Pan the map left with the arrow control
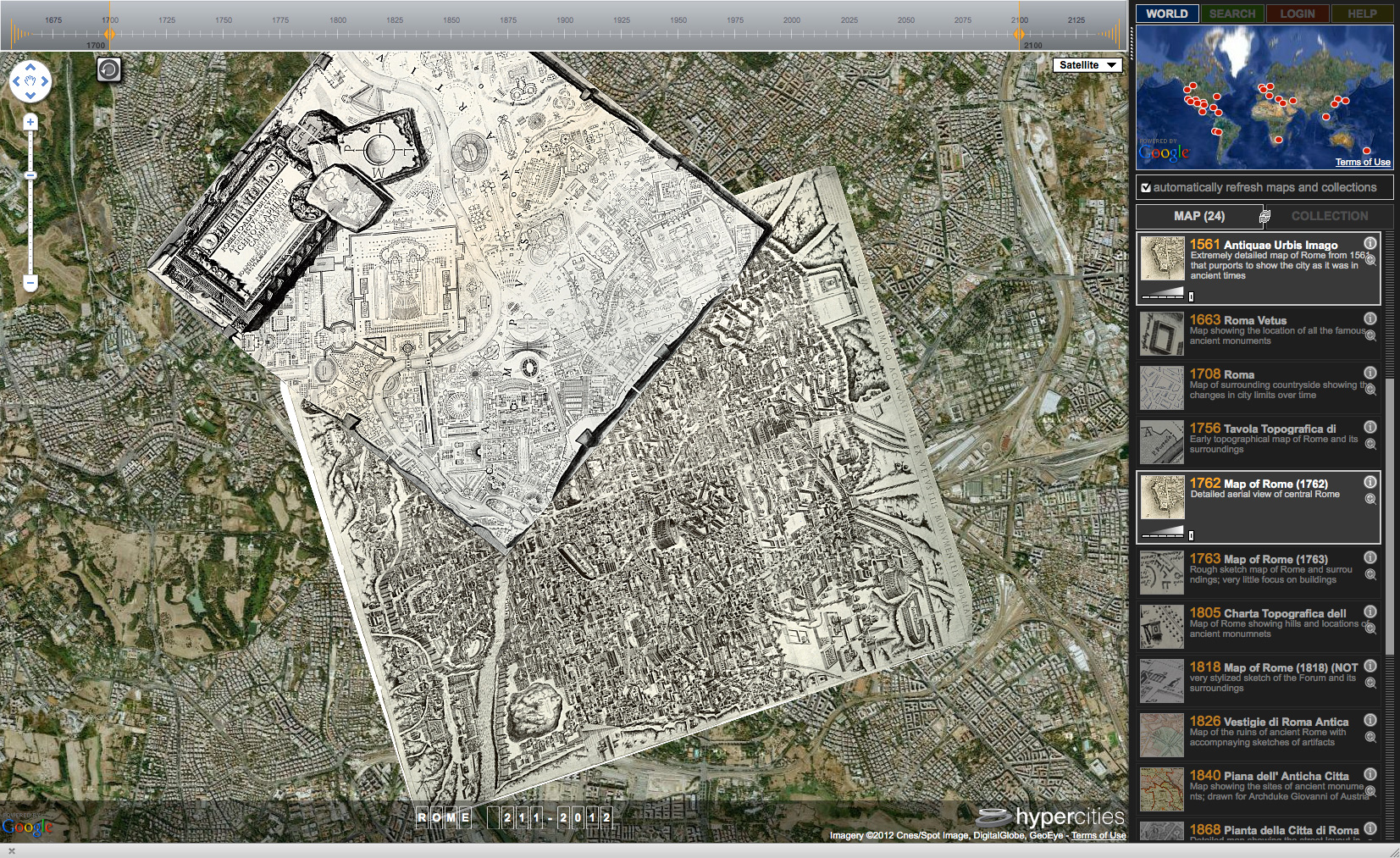Screen dimensions: 1400x858 click(15, 81)
